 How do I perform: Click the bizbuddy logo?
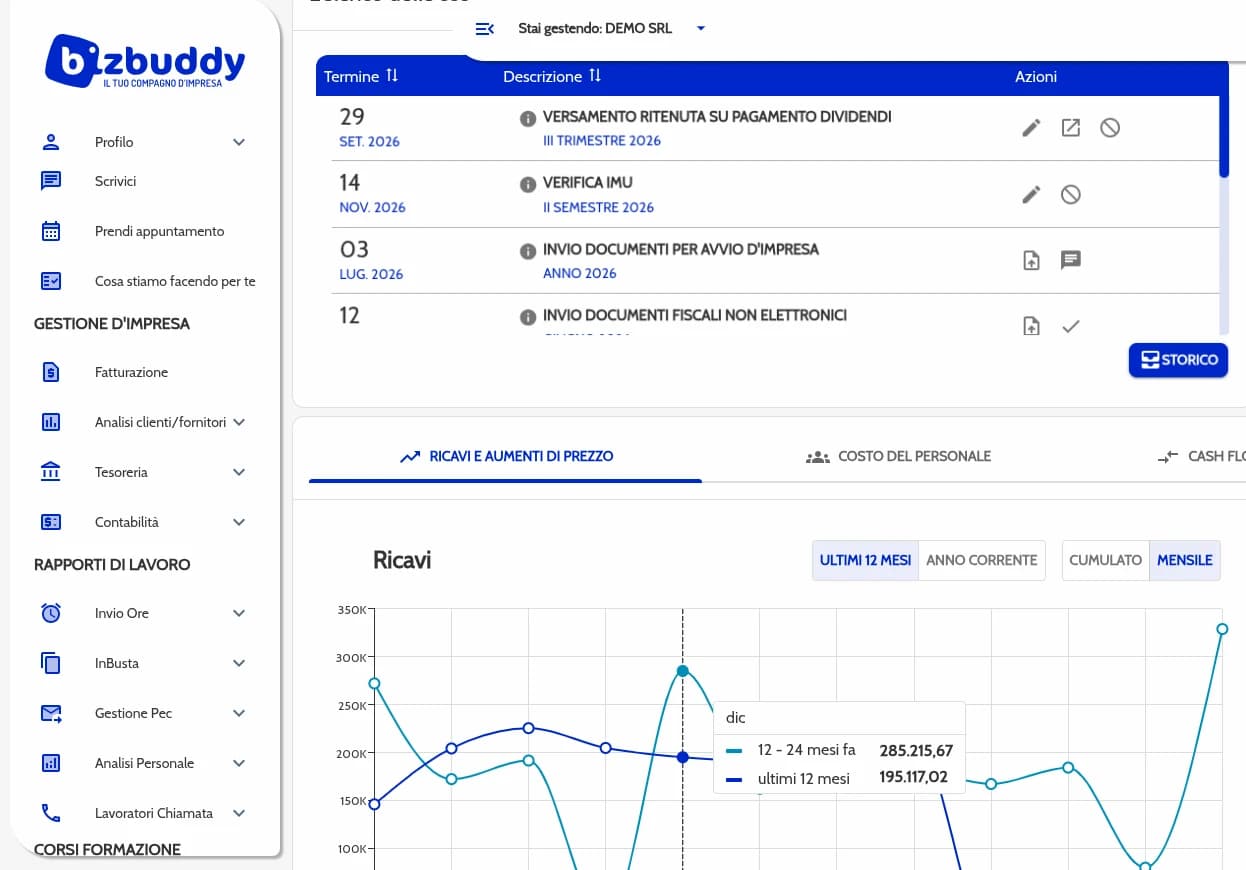click(x=145, y=62)
